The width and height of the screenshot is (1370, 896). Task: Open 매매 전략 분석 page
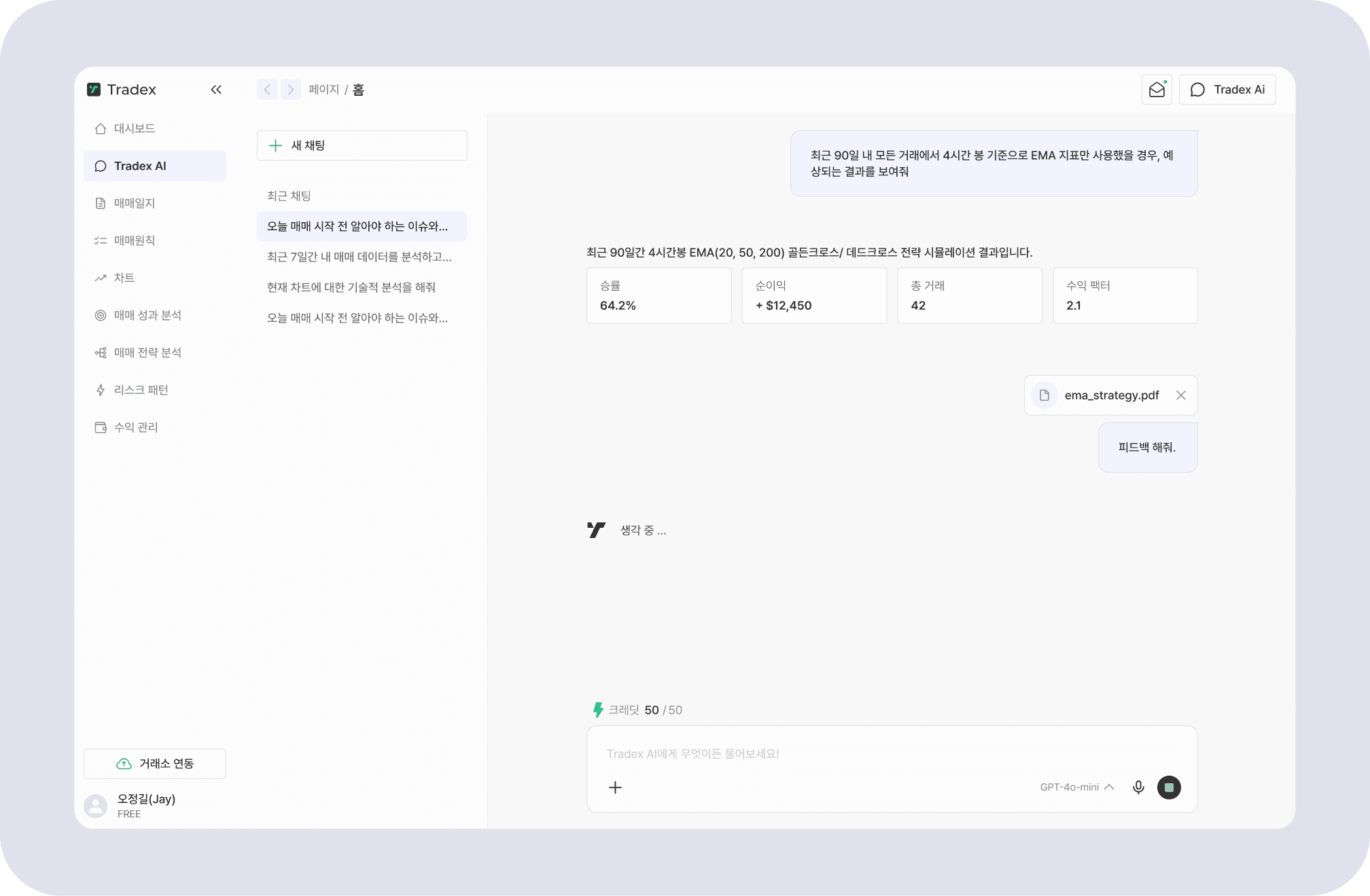155,353
